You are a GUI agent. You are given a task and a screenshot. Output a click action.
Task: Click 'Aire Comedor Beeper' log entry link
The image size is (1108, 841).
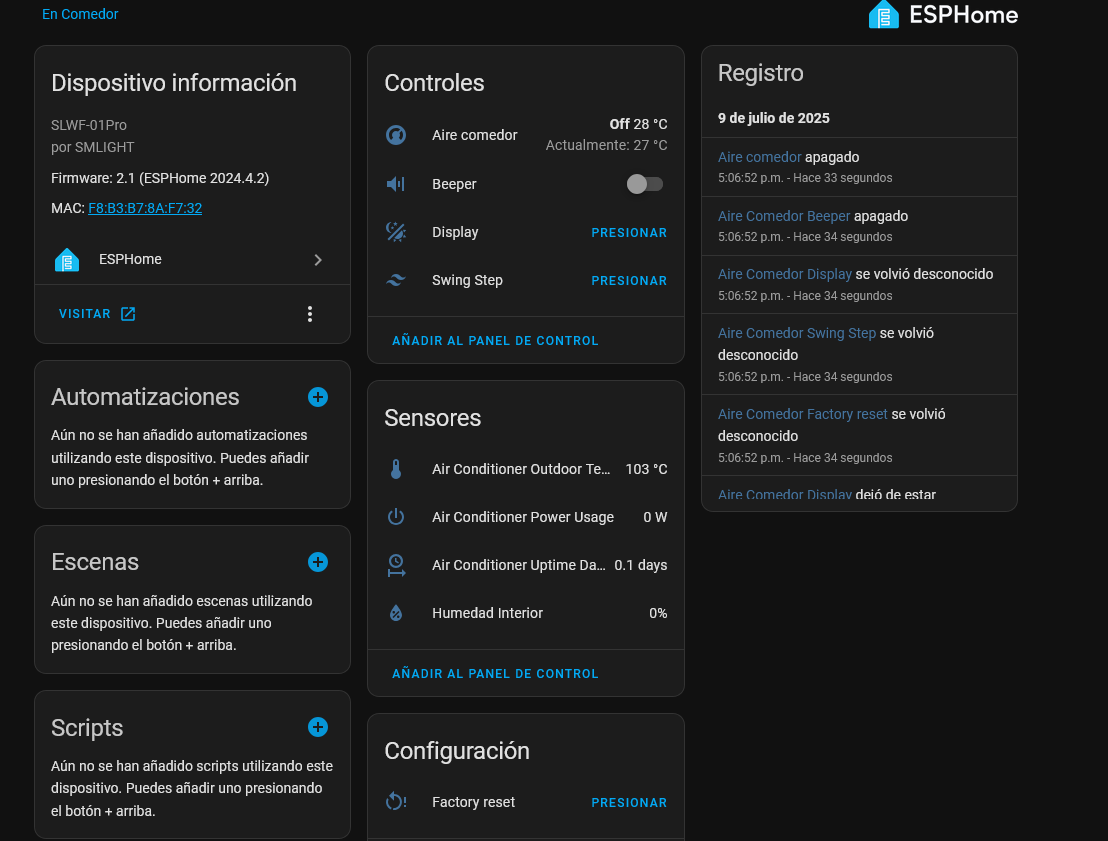(x=784, y=216)
